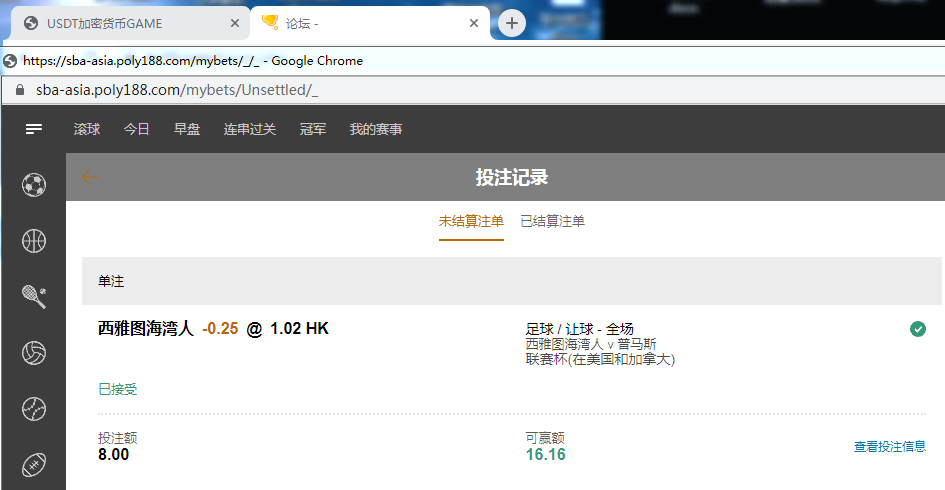
Task: Select the baseball sport icon
Action: 34,408
